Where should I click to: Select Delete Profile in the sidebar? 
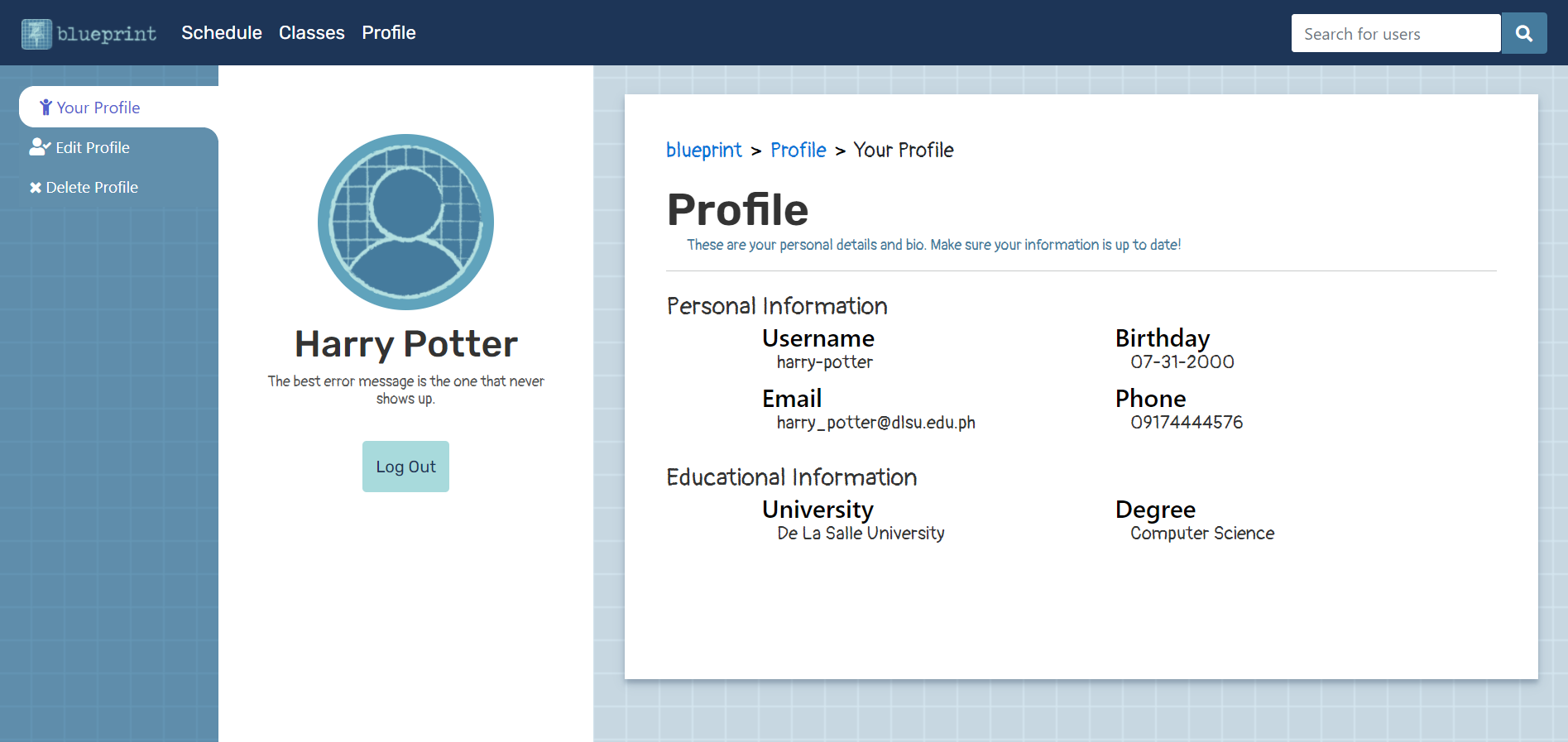[118, 187]
